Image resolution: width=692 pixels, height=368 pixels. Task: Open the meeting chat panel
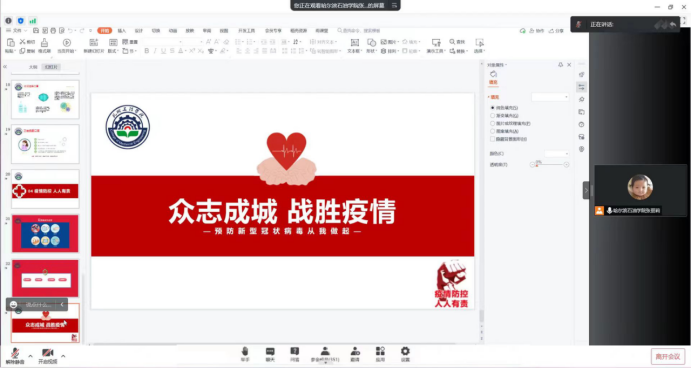click(270, 354)
